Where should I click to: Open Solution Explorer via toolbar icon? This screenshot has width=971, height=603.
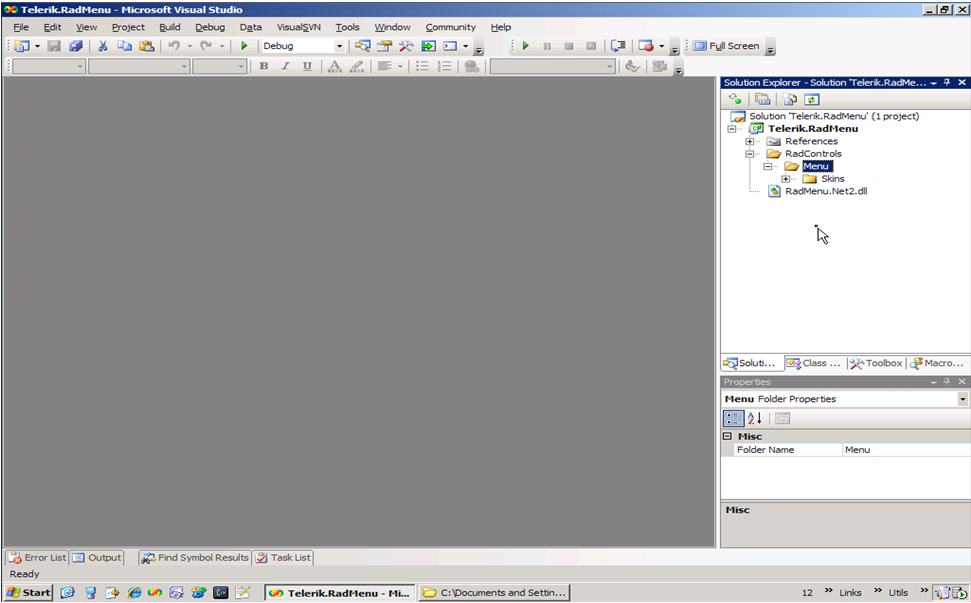click(x=362, y=46)
